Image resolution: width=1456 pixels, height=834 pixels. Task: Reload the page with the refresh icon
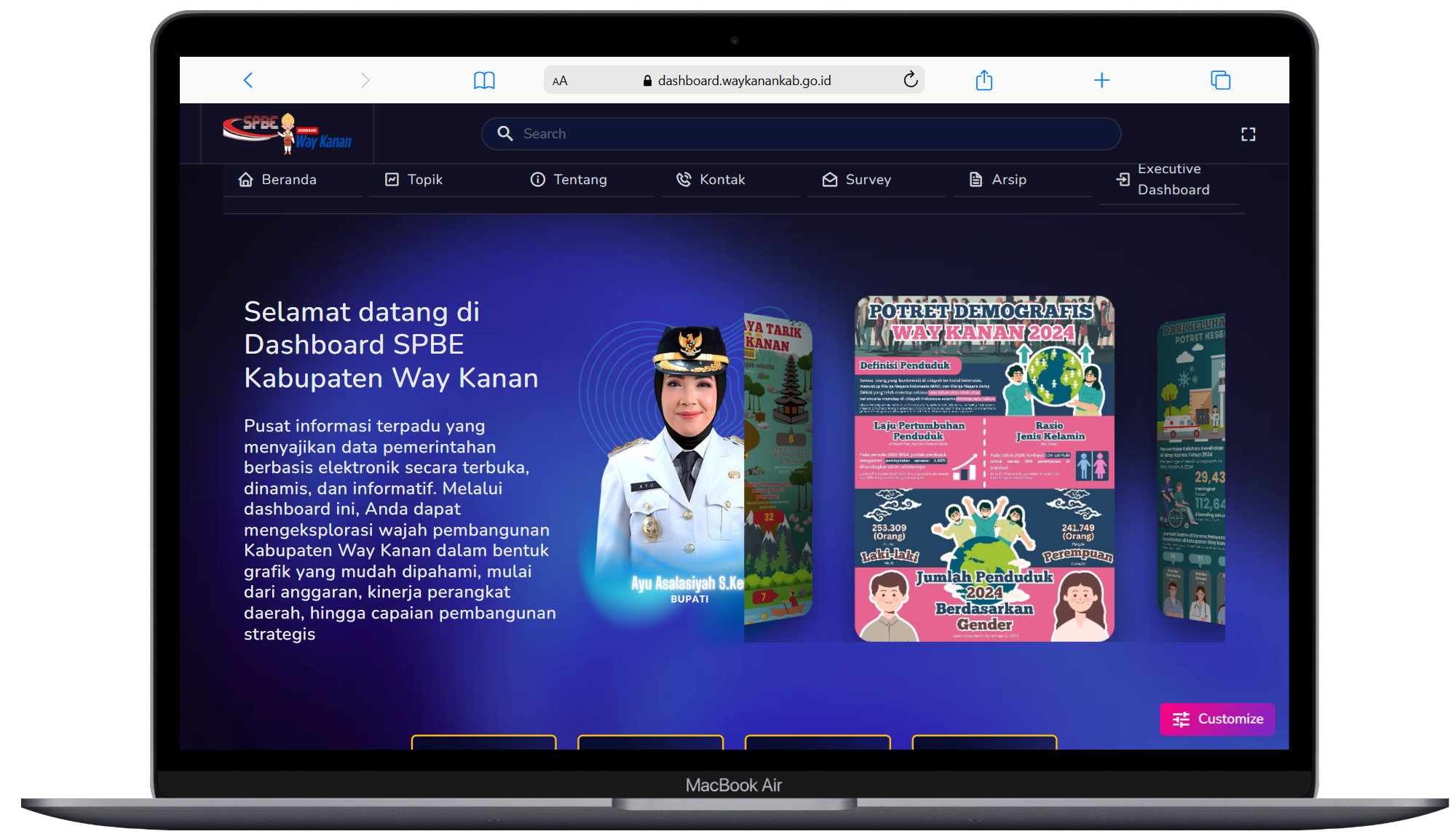(x=911, y=79)
